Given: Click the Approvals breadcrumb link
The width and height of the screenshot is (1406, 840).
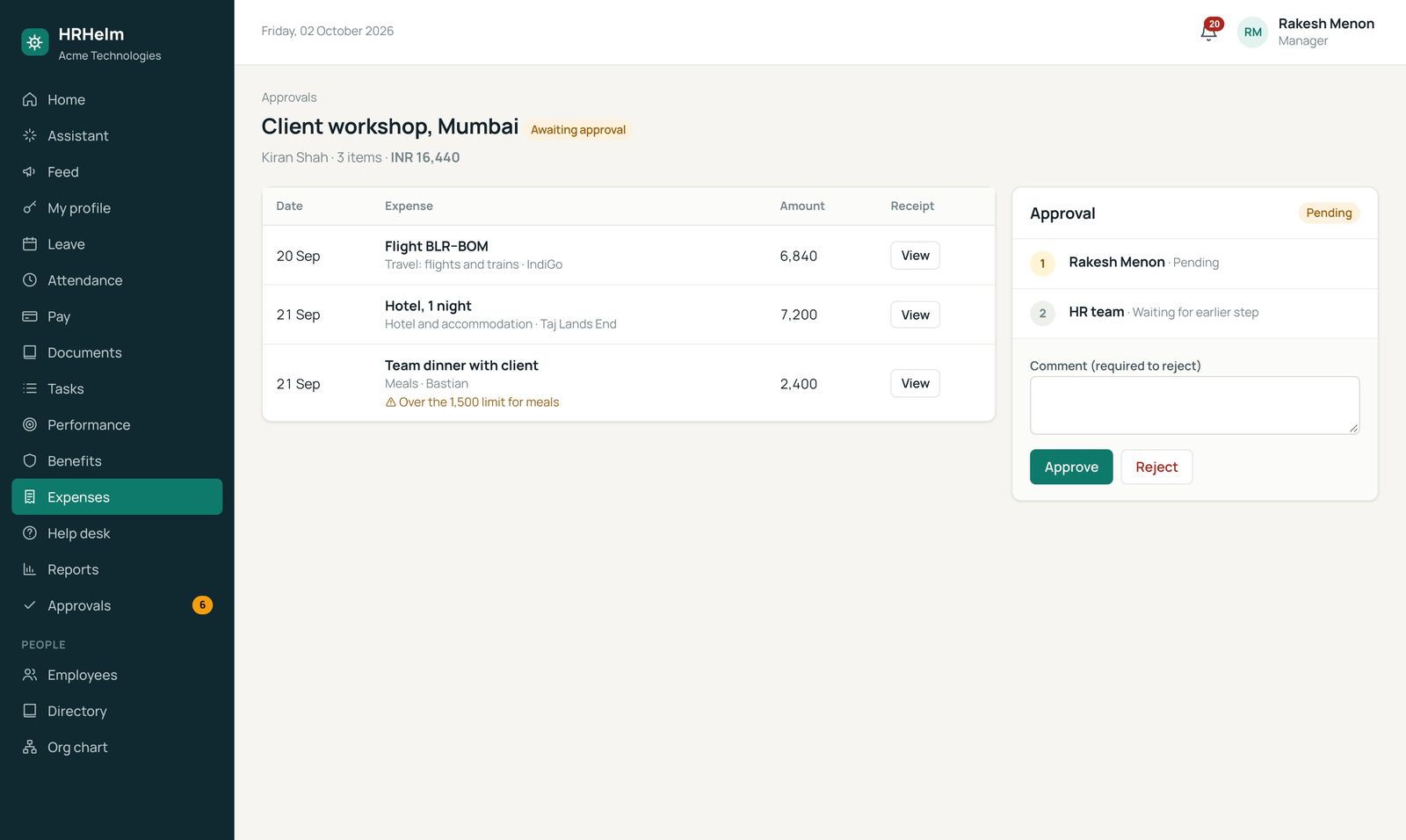Looking at the screenshot, I should (289, 98).
